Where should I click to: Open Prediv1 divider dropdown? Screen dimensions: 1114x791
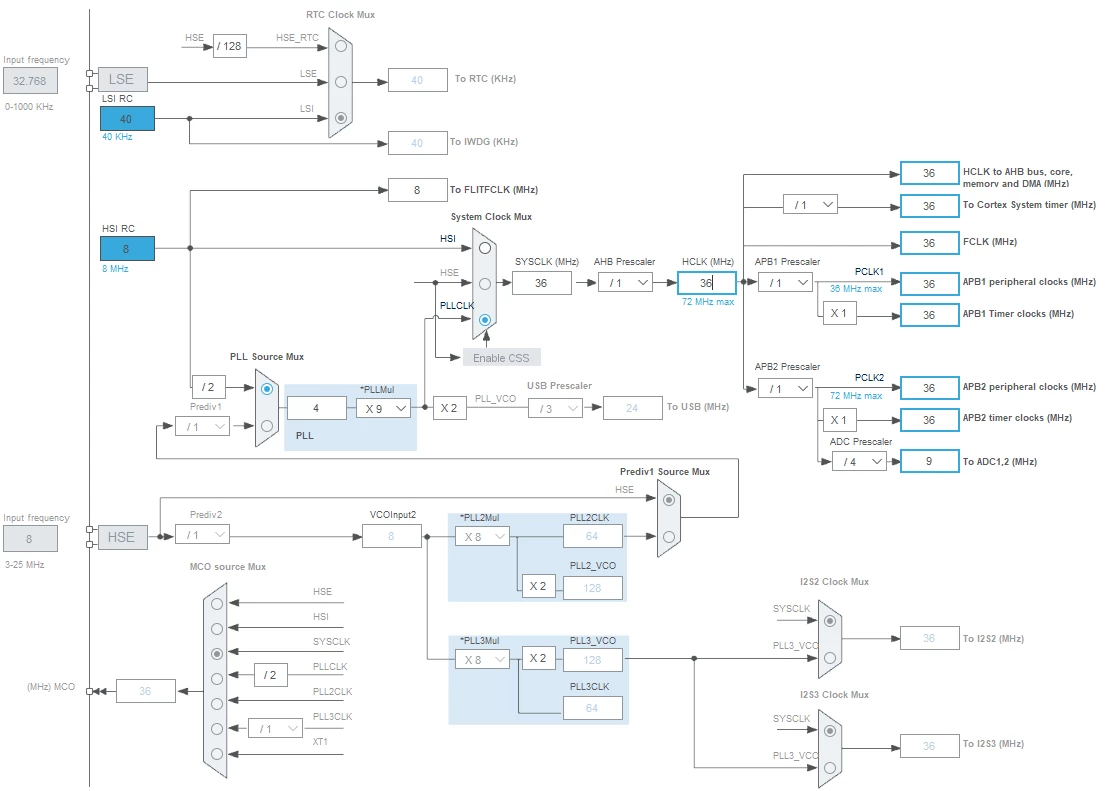tap(202, 426)
